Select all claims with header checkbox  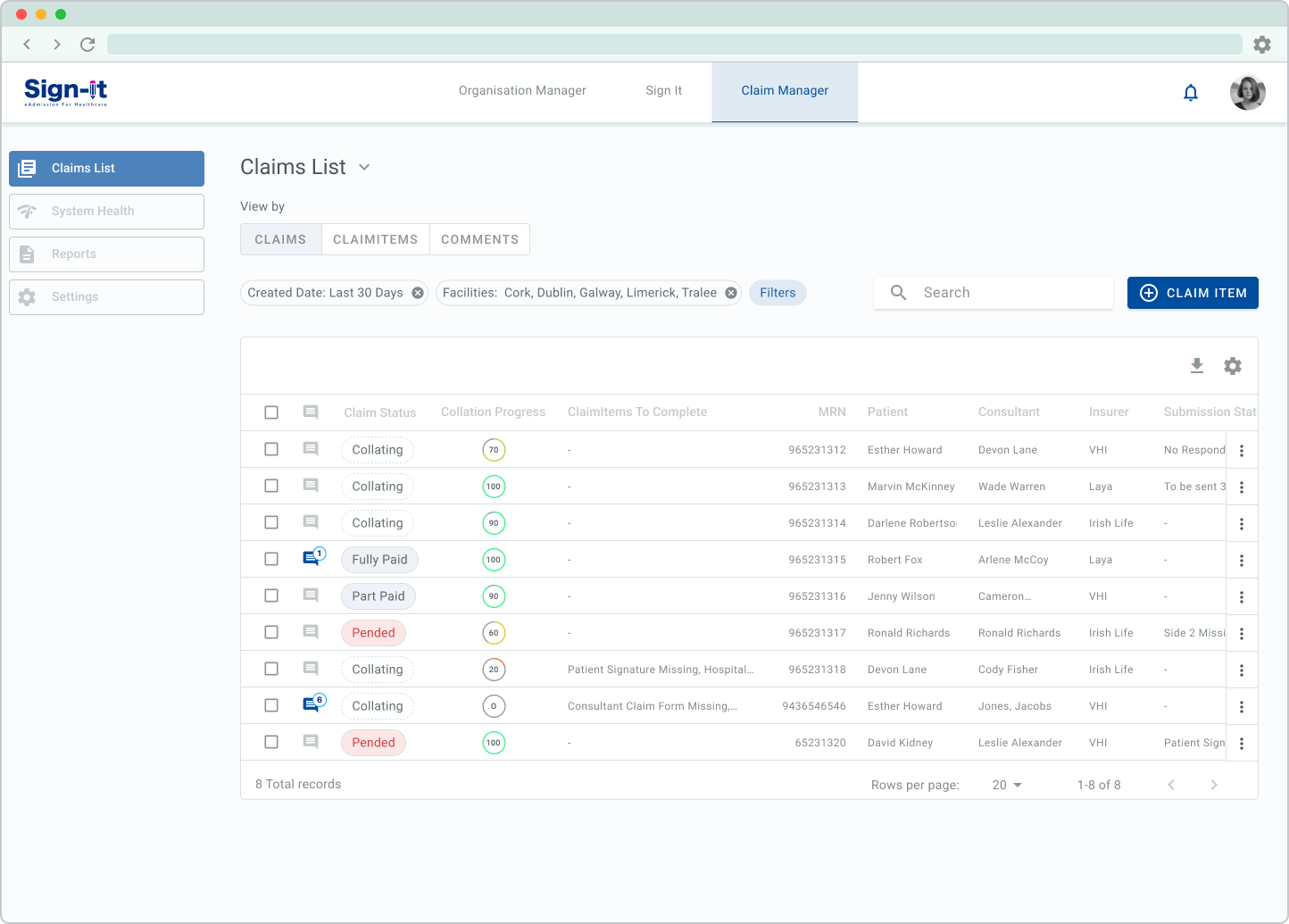(271, 412)
